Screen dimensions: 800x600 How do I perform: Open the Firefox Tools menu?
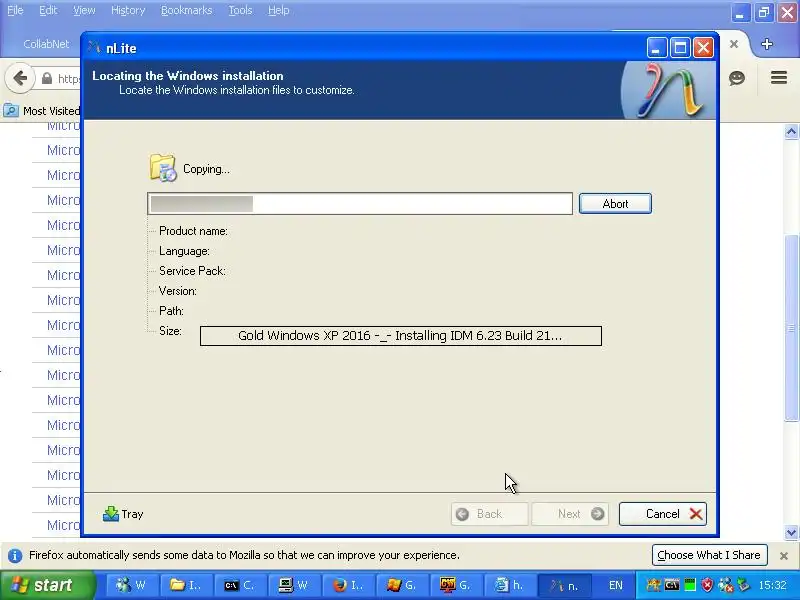(x=240, y=10)
